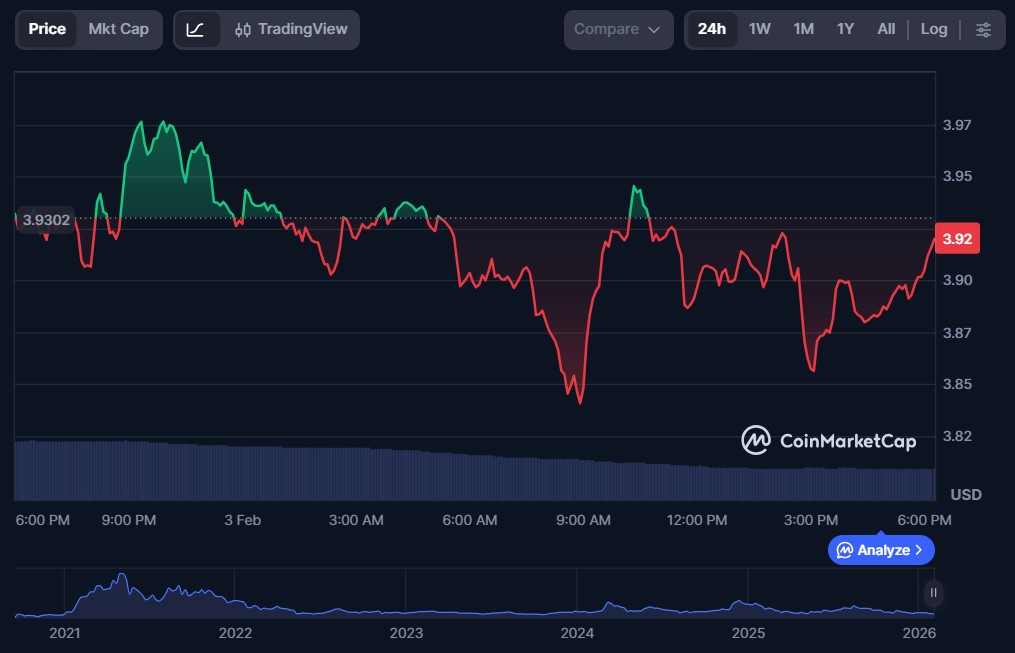Screen dimensions: 1015x653
Task: Toggle the Log scale option
Action: point(933,29)
